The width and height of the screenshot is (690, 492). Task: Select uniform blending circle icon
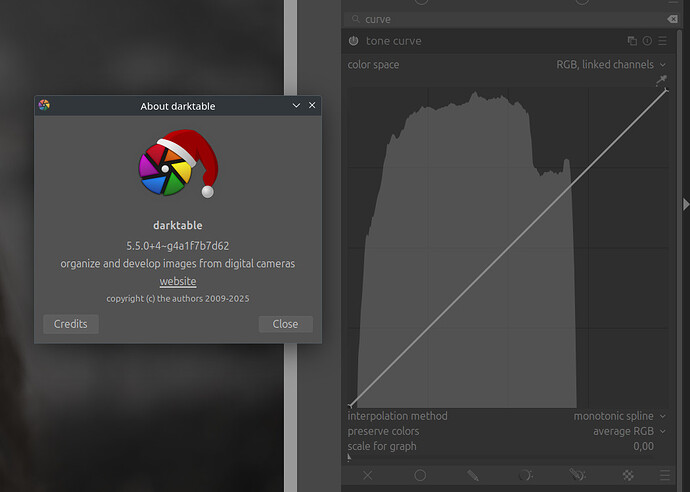pos(420,475)
